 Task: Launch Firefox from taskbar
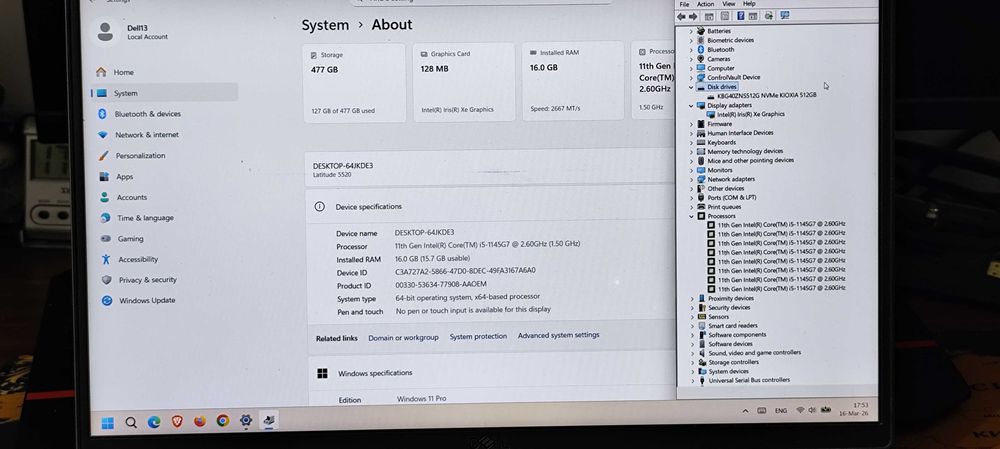[x=200, y=421]
